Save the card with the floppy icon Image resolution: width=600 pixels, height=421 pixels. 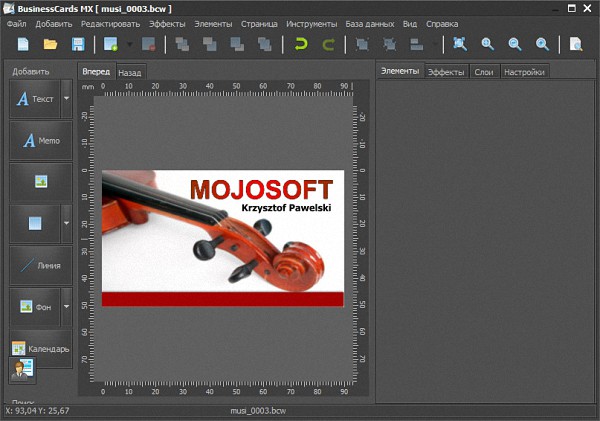click(77, 44)
